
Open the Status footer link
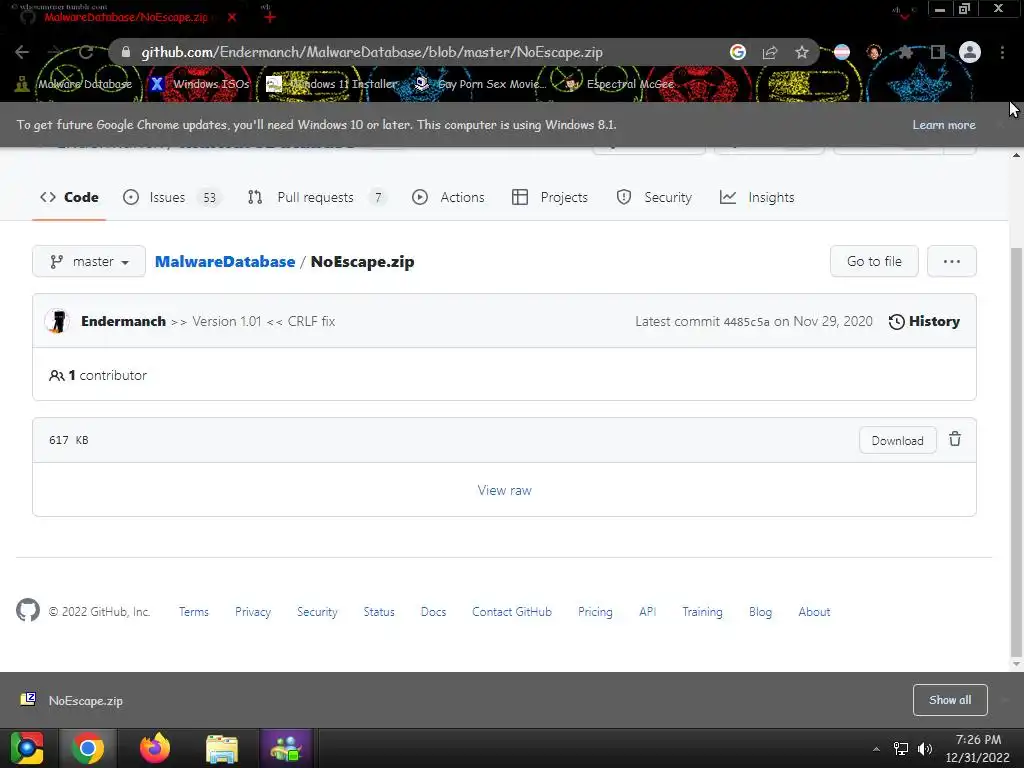pyautogui.click(x=379, y=612)
